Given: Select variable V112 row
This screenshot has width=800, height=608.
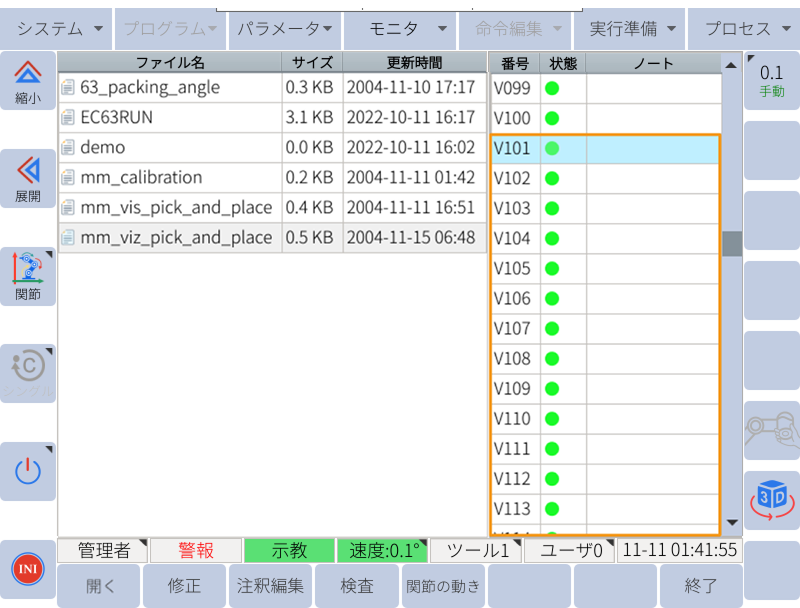Looking at the screenshot, I should click(x=605, y=479).
